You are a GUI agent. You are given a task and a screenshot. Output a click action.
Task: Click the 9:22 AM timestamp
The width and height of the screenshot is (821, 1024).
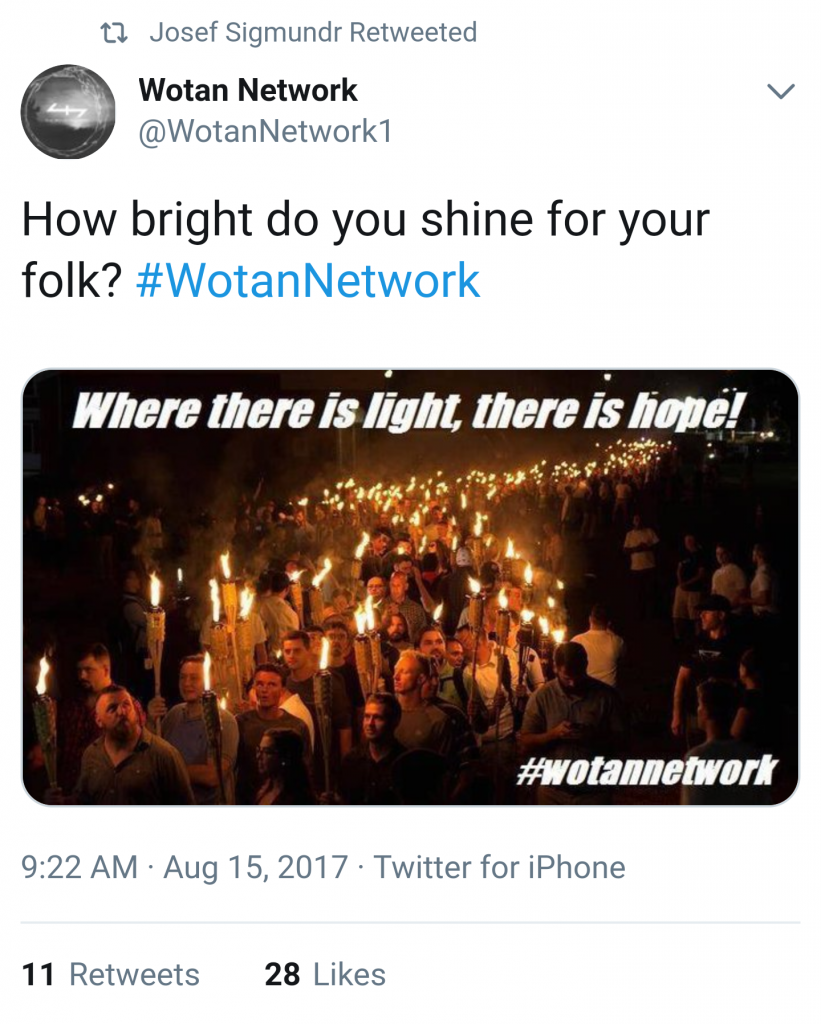80,867
